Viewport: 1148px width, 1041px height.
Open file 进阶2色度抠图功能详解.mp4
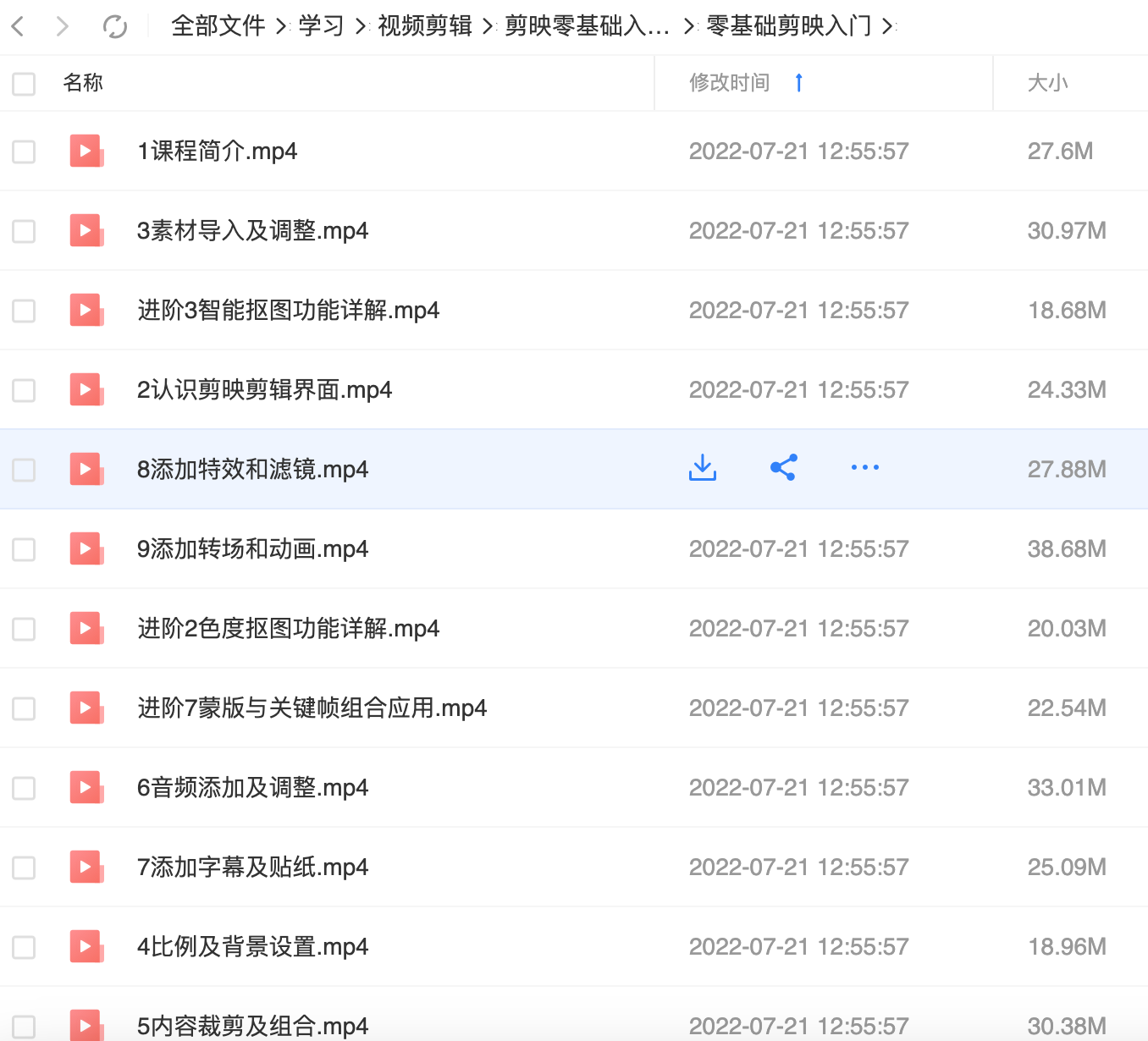pos(288,629)
